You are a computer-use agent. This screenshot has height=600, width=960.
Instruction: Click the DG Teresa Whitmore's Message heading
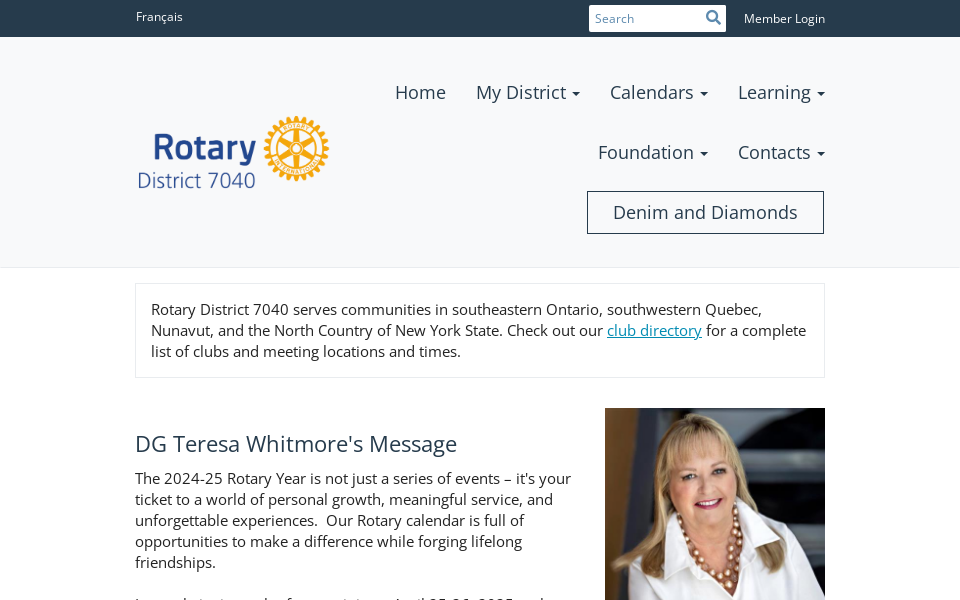[x=296, y=444]
